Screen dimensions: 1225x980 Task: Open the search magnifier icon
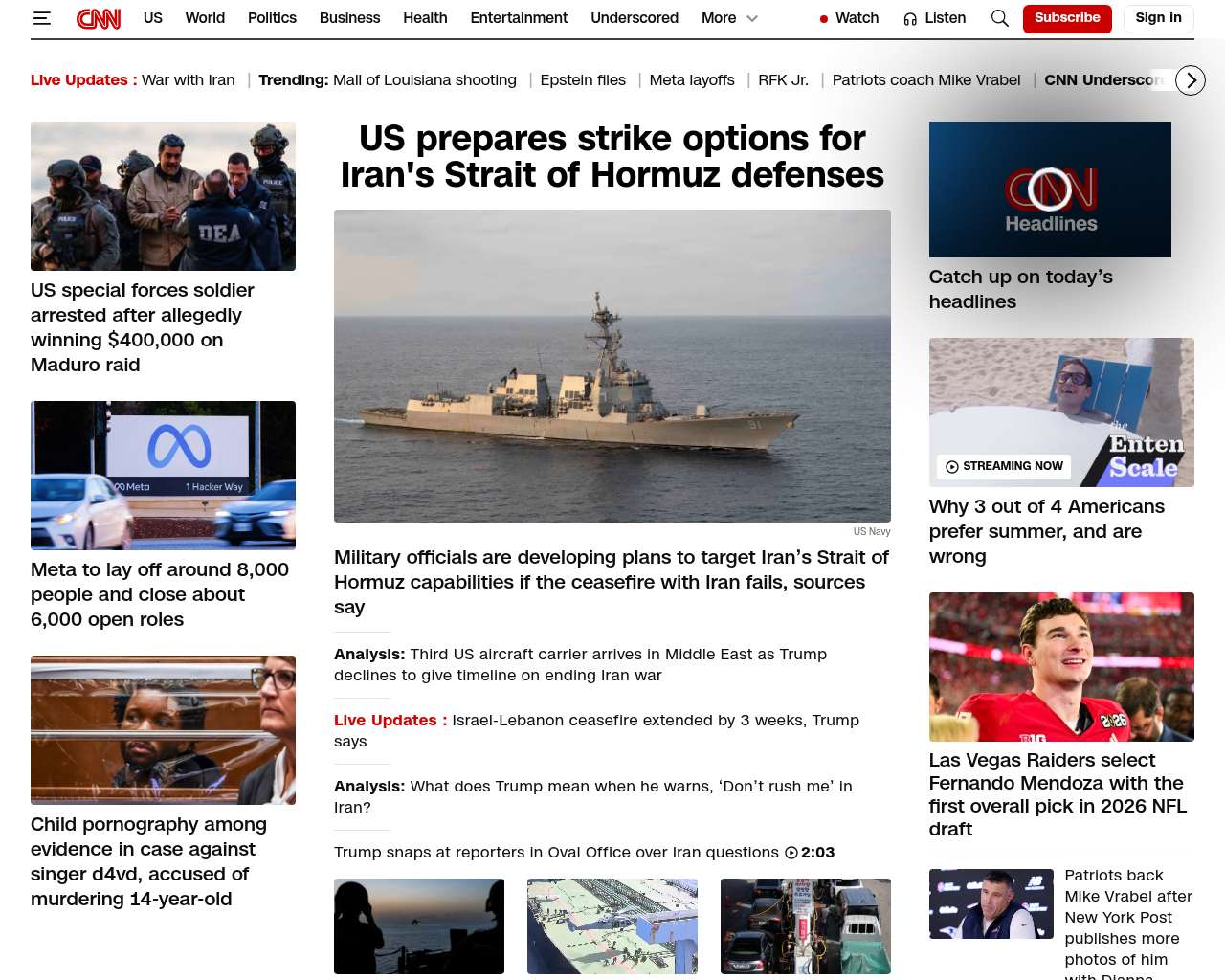pyautogui.click(x=1000, y=18)
